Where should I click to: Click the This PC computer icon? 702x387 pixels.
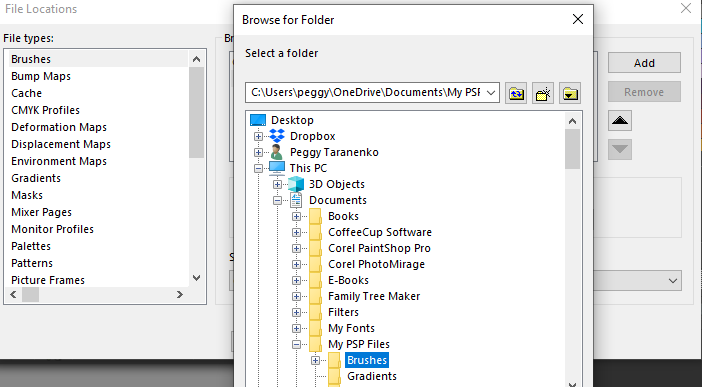click(x=277, y=168)
